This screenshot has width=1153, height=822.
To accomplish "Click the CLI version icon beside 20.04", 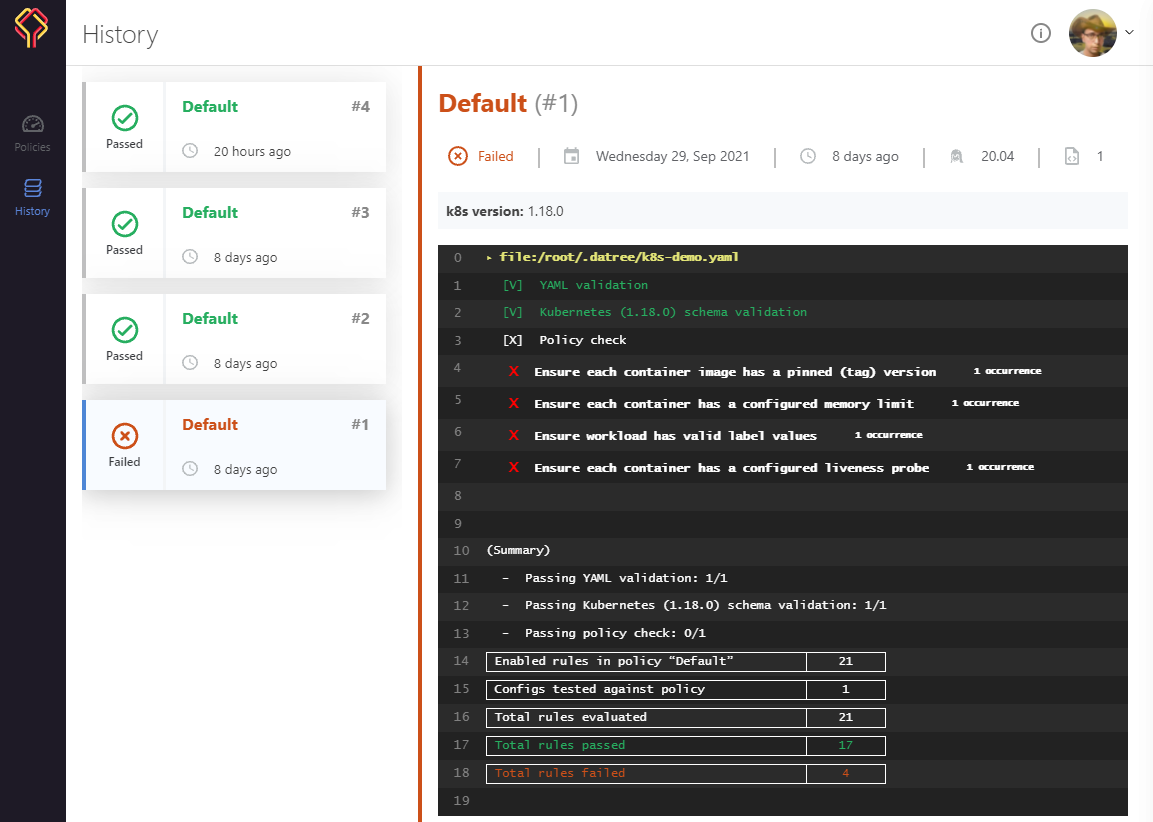I will pos(957,156).
